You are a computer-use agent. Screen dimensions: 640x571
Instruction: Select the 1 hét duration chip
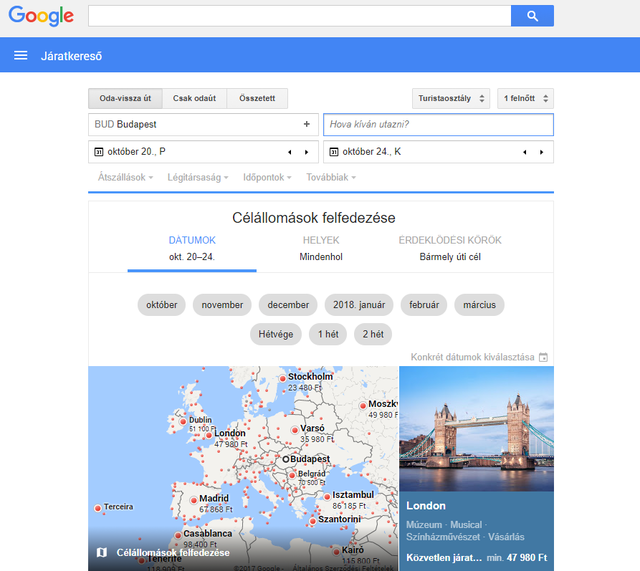tap(328, 334)
